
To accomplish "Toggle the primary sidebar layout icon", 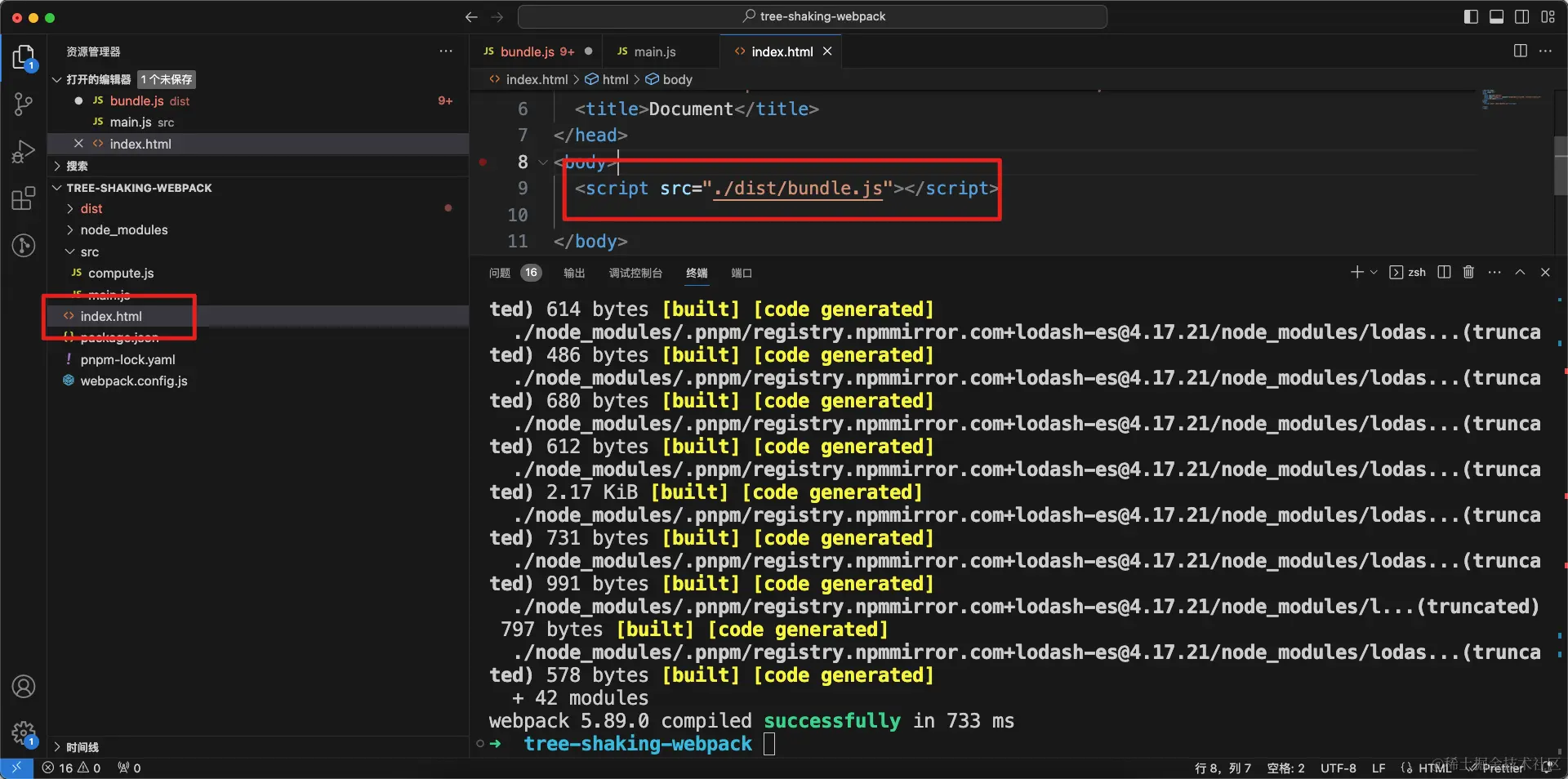I will [x=1471, y=16].
